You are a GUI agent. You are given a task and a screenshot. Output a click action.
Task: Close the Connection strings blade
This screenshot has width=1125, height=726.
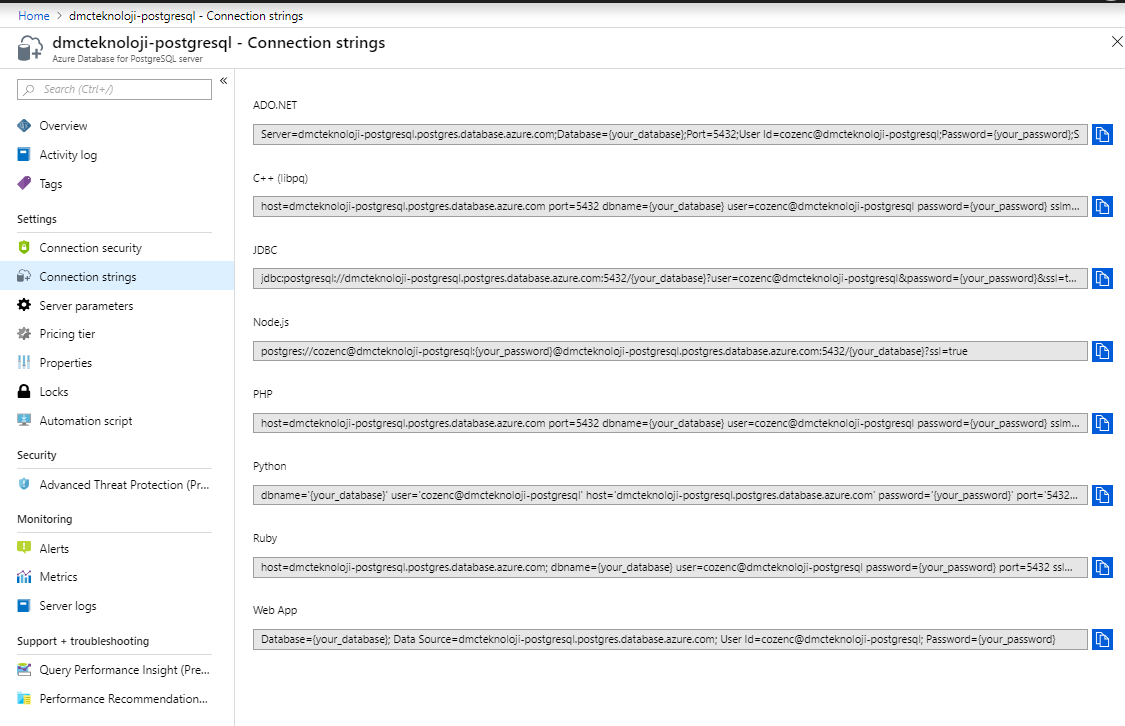(1117, 42)
